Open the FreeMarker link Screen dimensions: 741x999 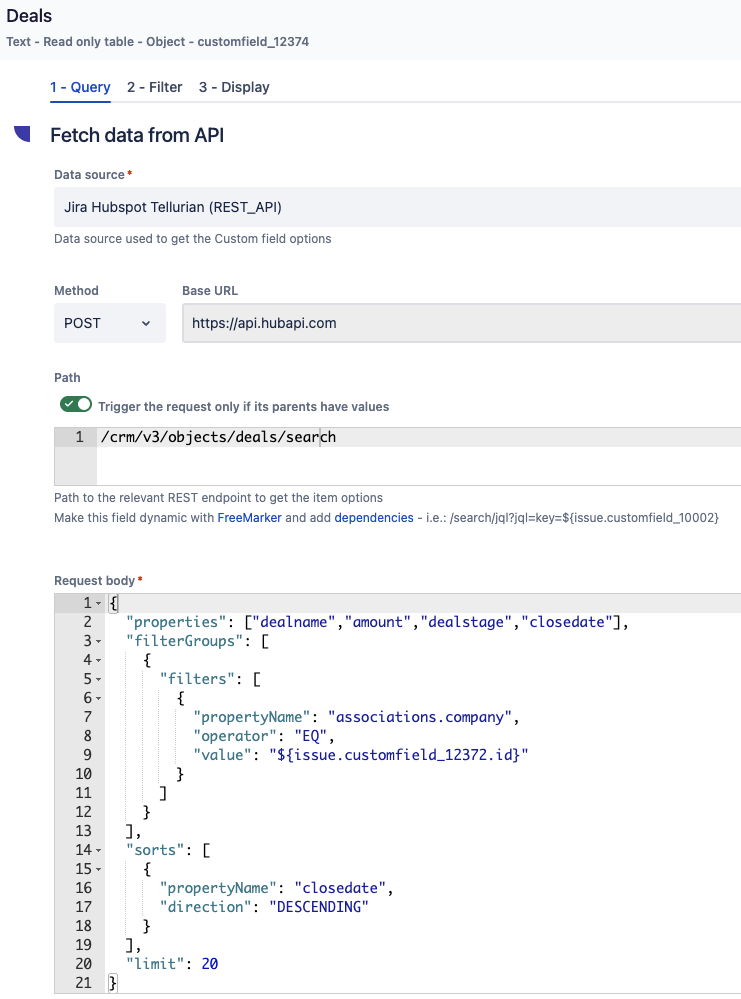point(249,518)
